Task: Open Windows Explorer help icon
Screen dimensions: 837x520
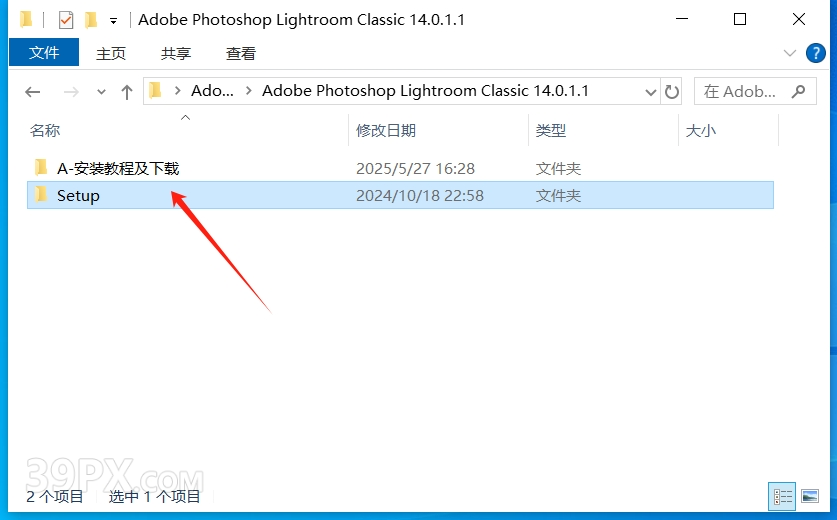Action: pos(815,53)
